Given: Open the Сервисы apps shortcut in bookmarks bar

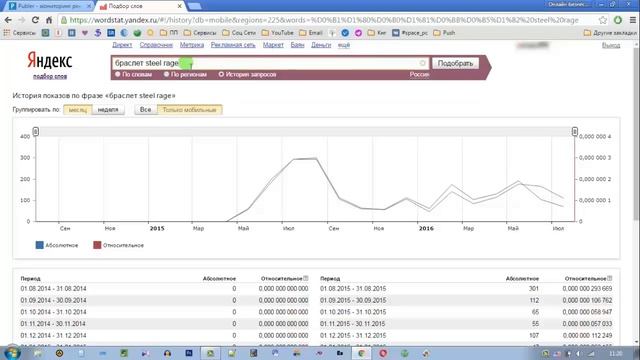Looking at the screenshot, I should coord(20,33).
